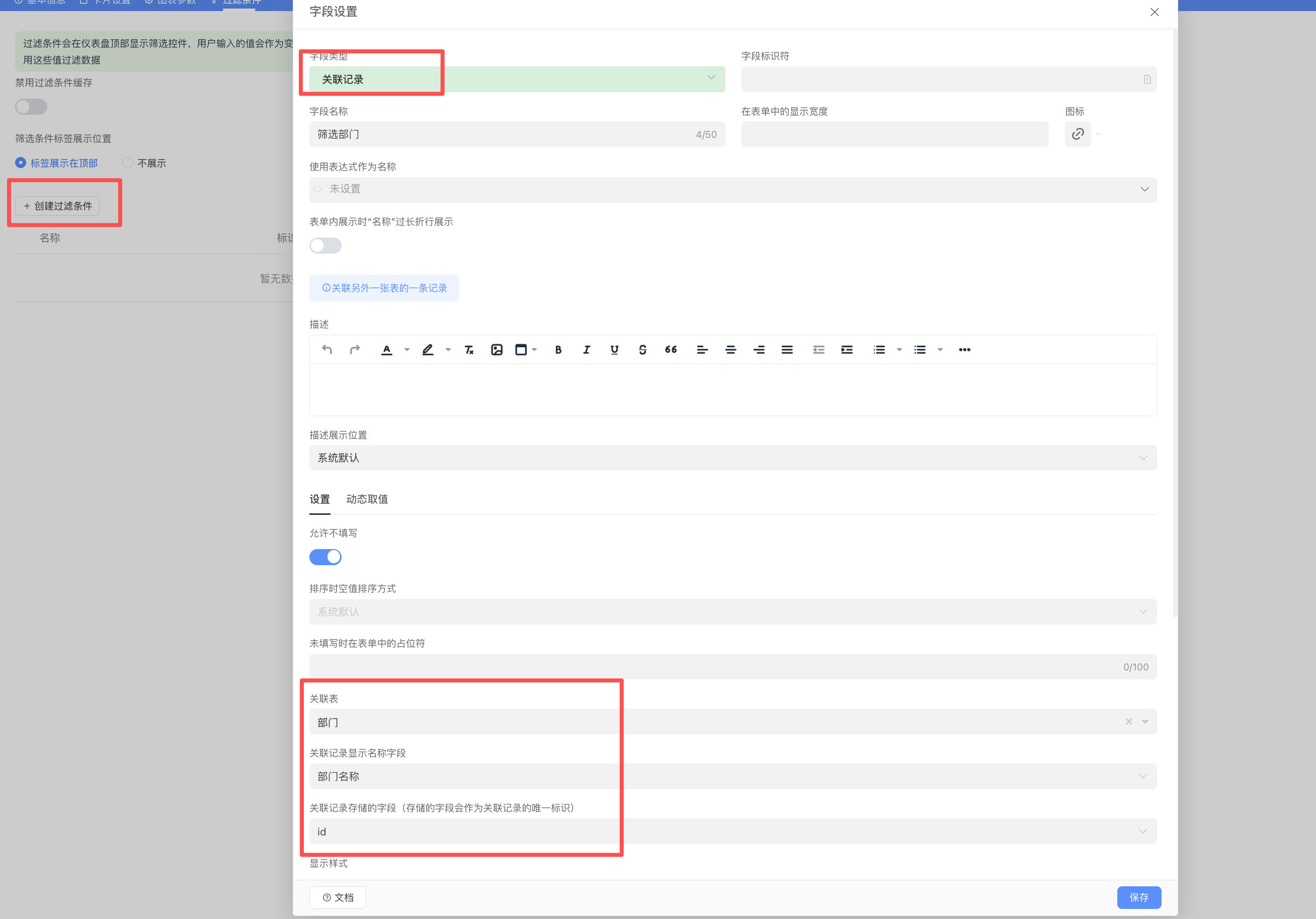Select the 不展示 radio option
Screen dimensions: 1316x919
[x=128, y=163]
